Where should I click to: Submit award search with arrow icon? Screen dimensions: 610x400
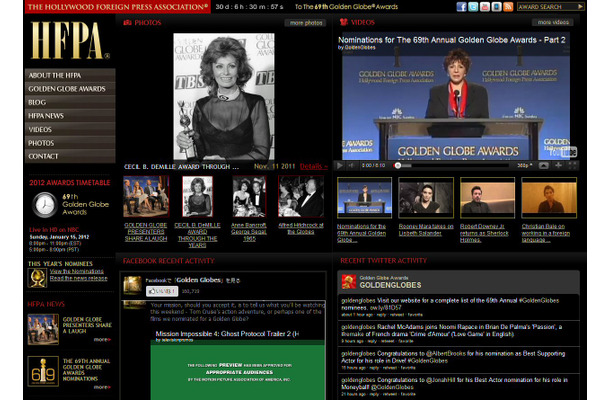click(x=580, y=7)
